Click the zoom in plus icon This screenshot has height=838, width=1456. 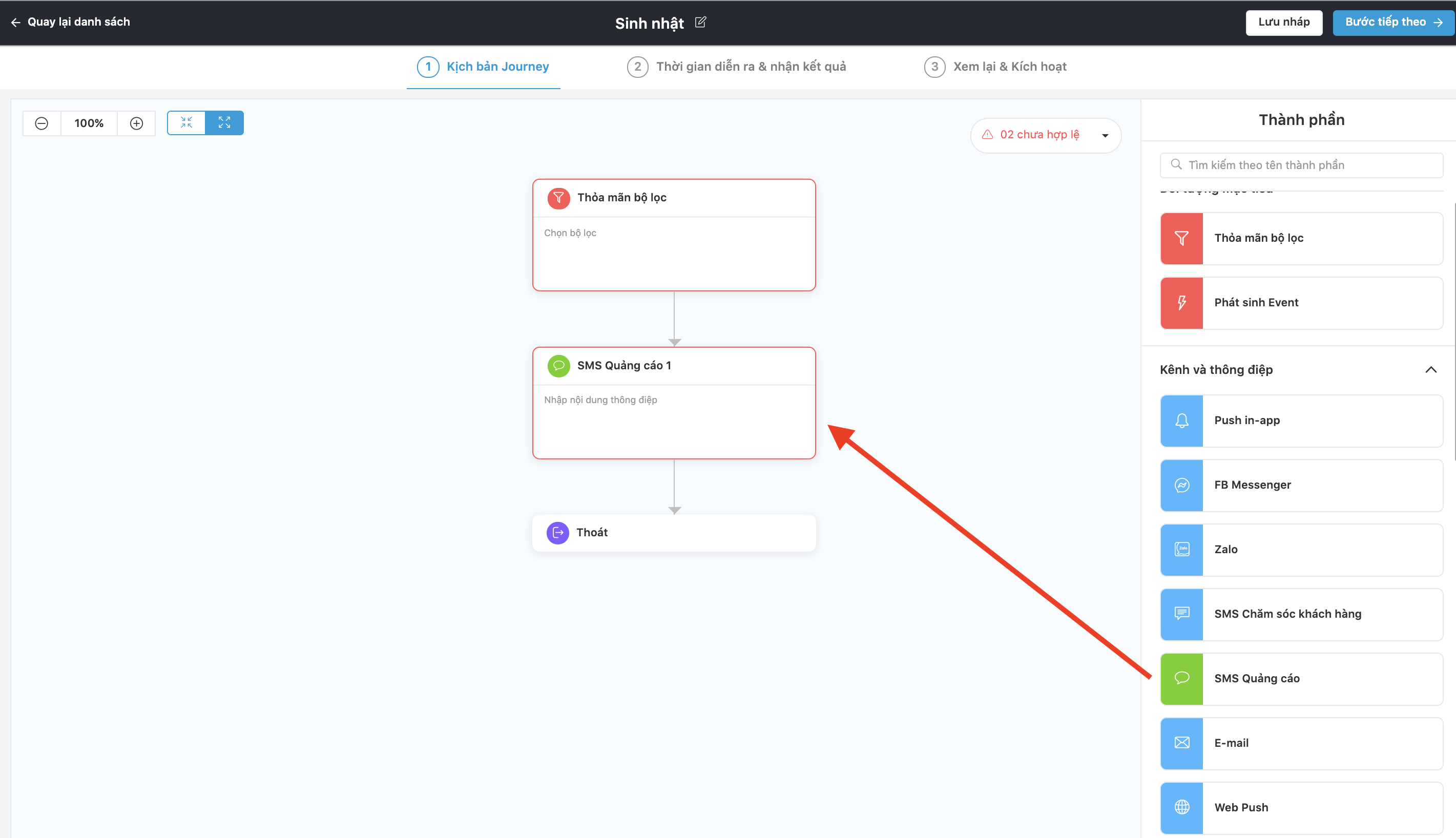[x=136, y=123]
